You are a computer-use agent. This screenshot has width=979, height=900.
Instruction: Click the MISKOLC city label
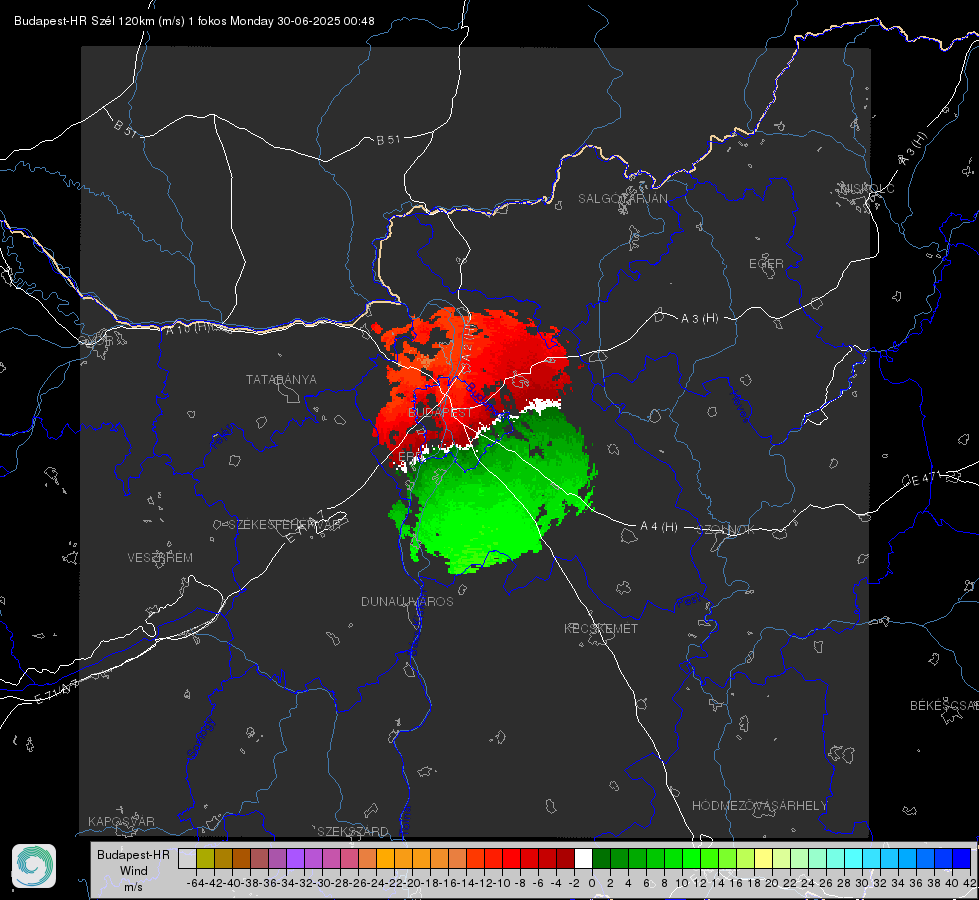click(867, 188)
